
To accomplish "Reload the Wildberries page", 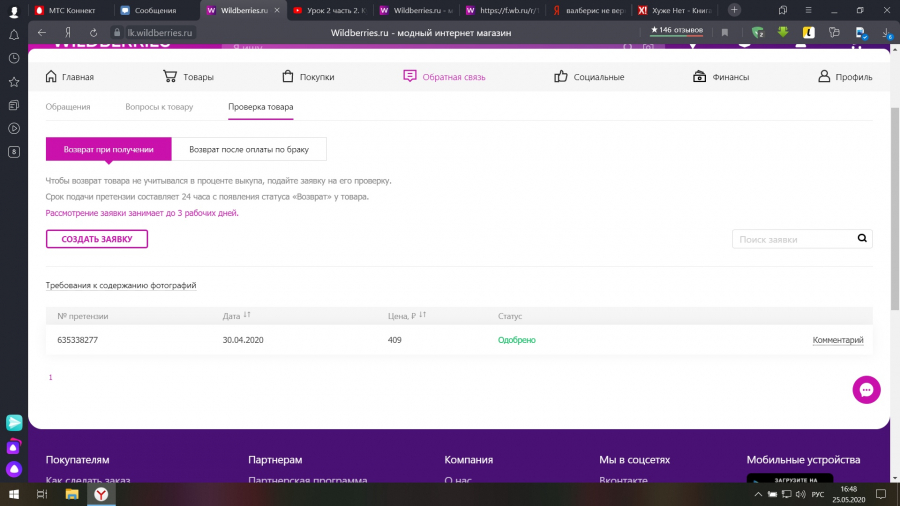I will click(x=93, y=33).
